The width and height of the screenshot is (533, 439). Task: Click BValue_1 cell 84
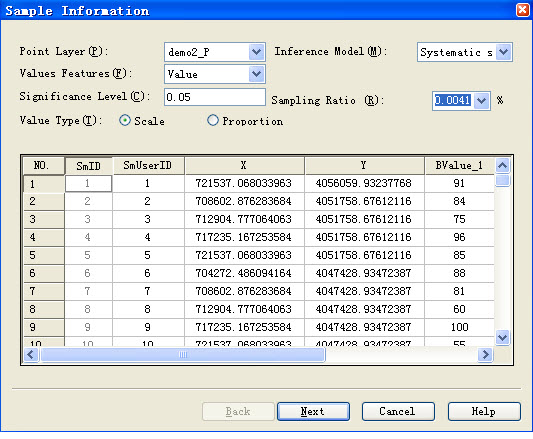coord(460,201)
